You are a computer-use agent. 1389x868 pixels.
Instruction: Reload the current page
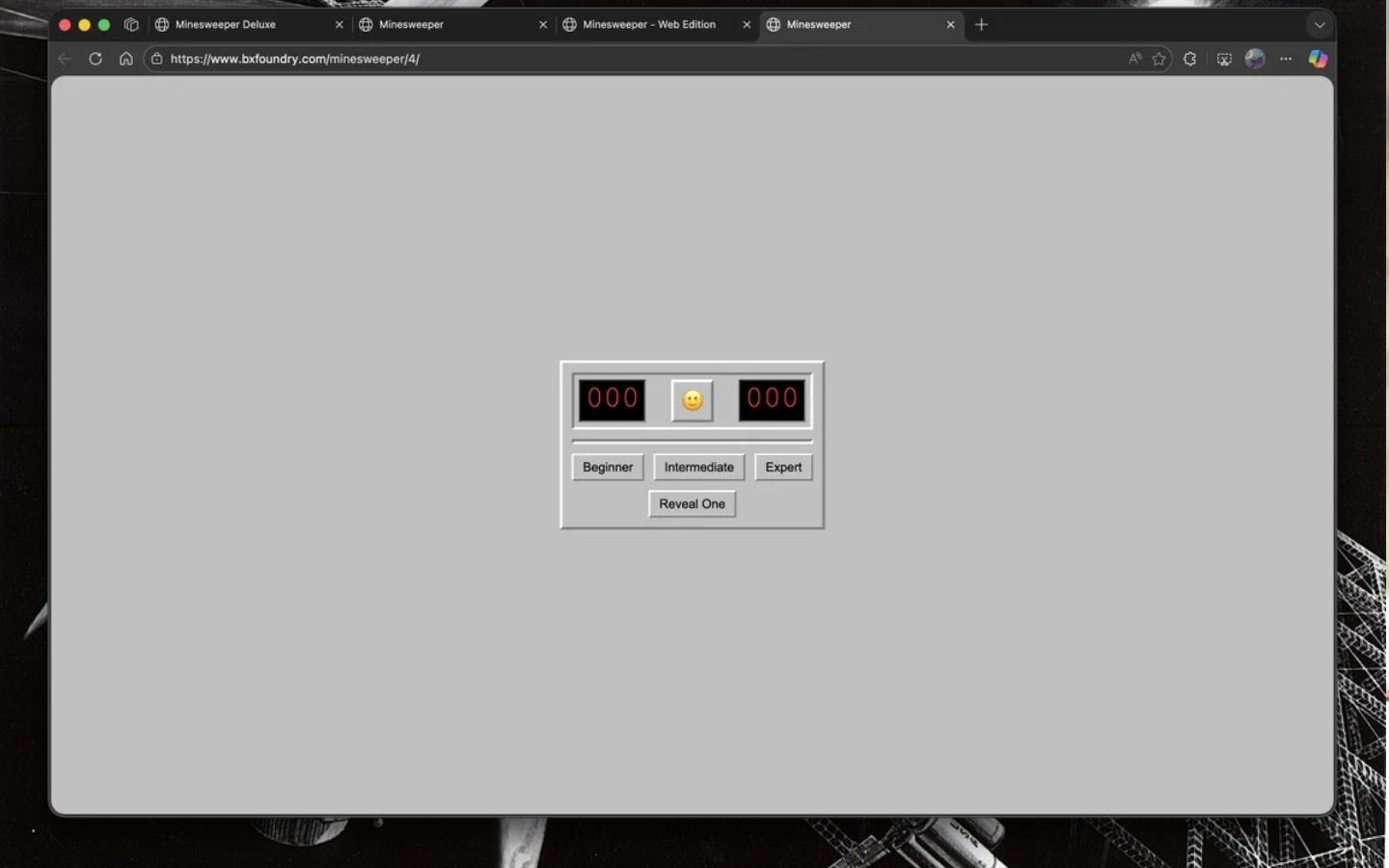coord(95,59)
